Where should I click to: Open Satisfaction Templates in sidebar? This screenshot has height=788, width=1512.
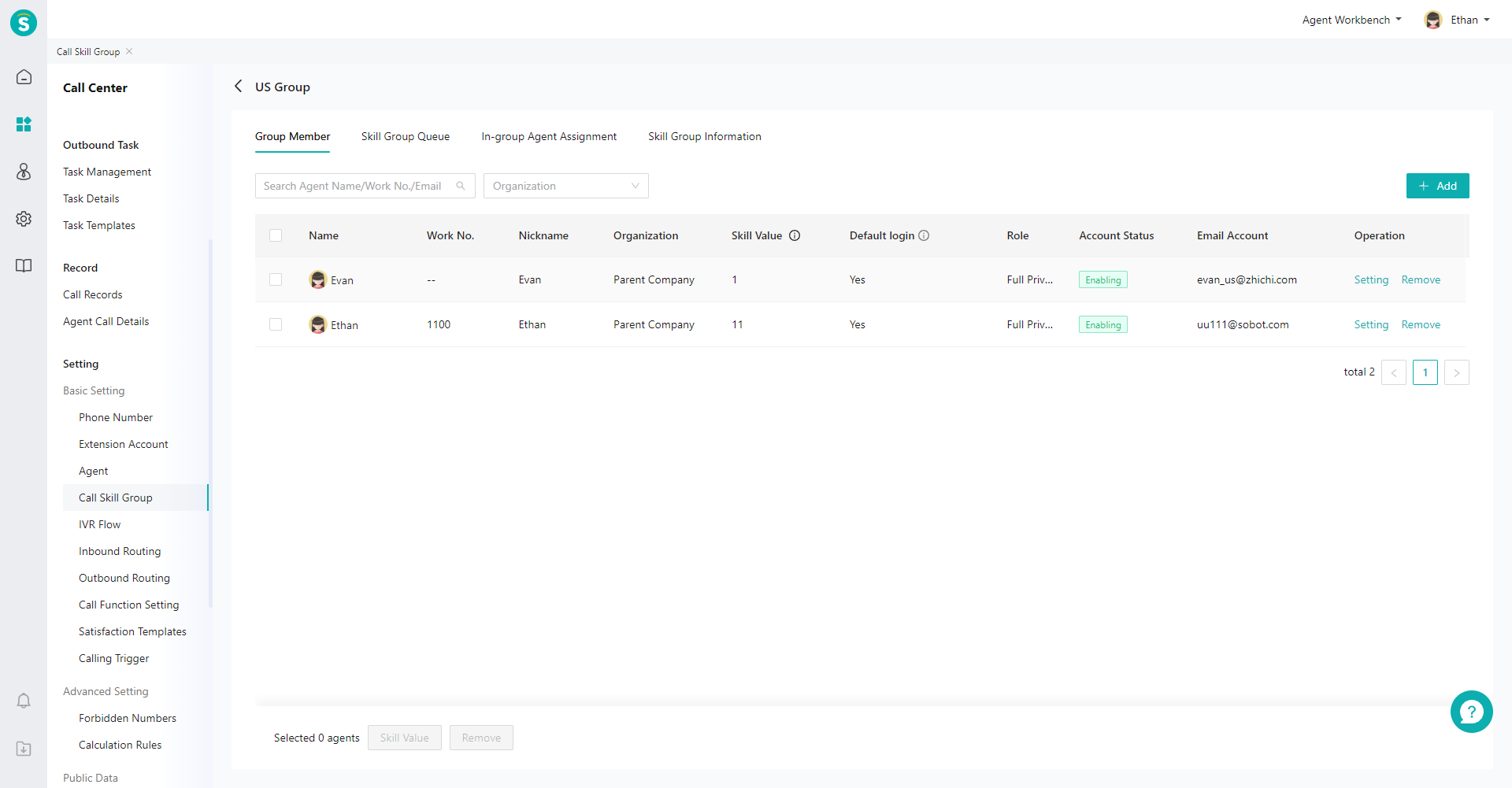click(x=132, y=631)
